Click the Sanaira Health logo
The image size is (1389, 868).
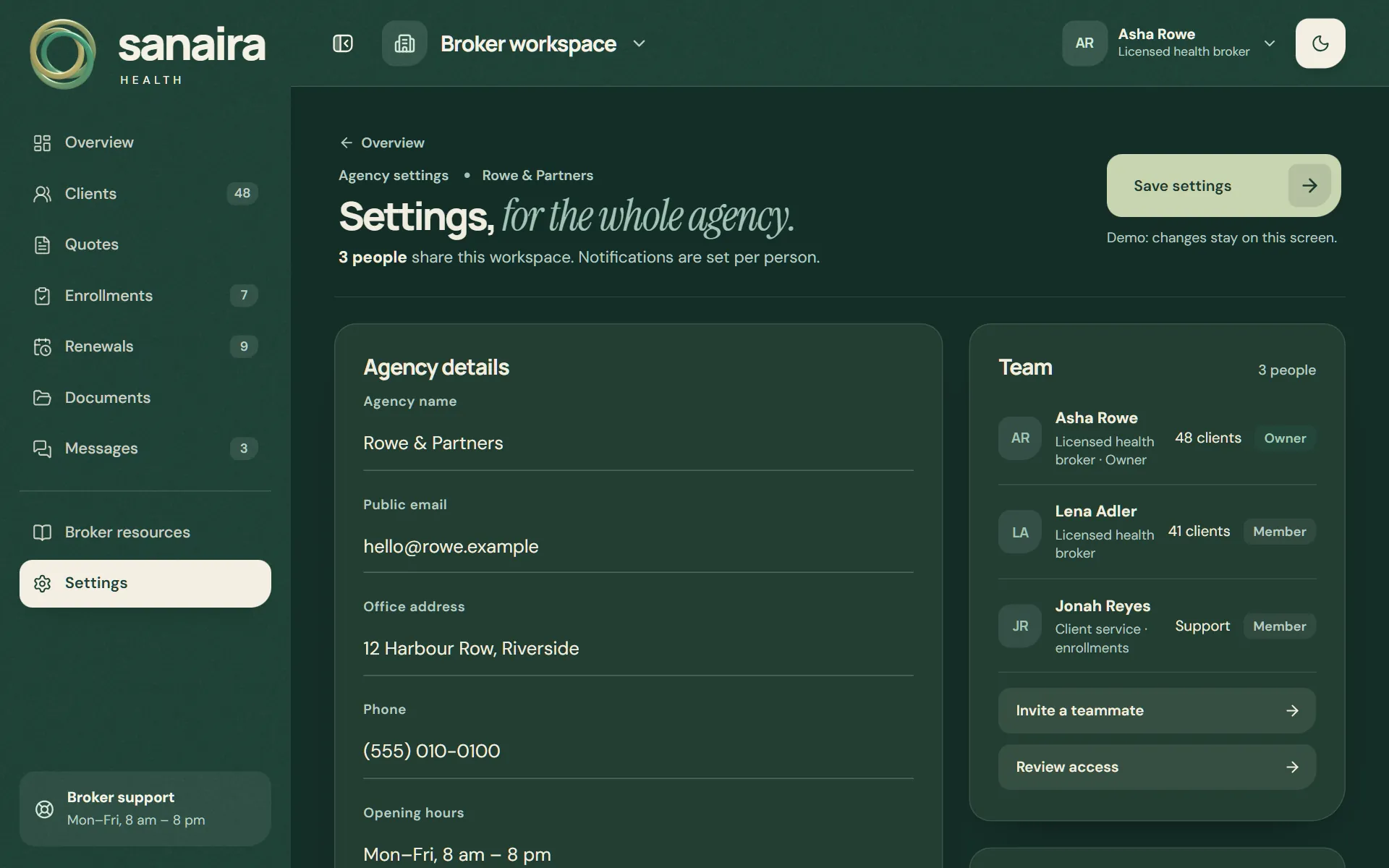(x=148, y=54)
